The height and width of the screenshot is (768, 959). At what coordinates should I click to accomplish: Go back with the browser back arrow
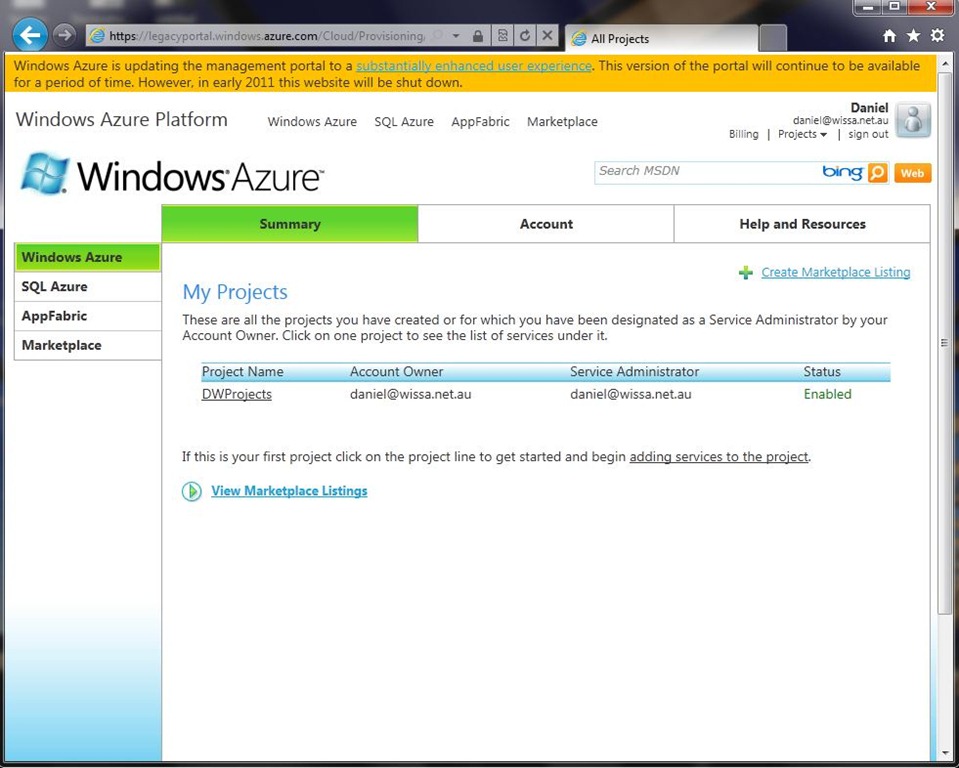pyautogui.click(x=30, y=35)
